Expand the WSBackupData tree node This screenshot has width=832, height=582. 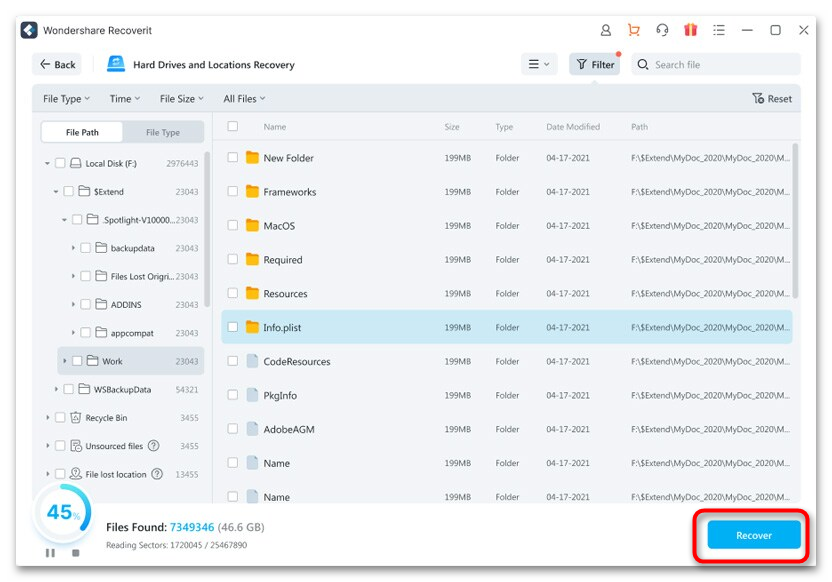coord(56,389)
